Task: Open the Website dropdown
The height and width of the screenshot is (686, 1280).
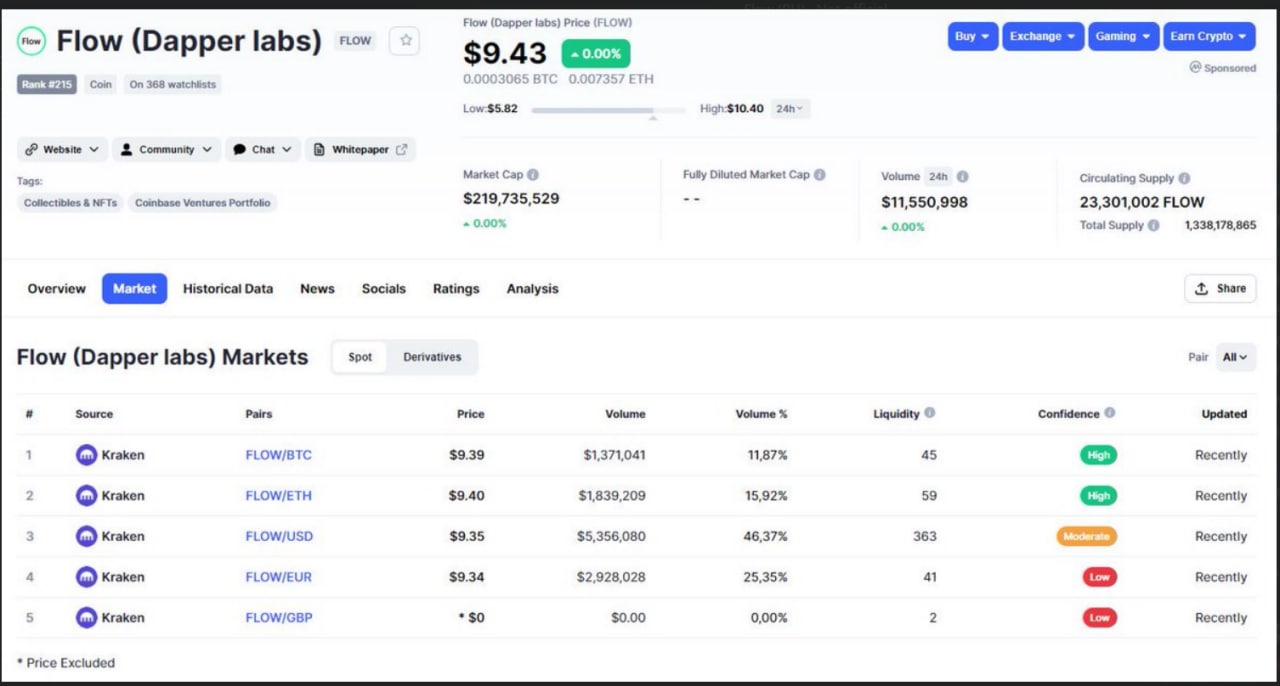Action: [62, 150]
